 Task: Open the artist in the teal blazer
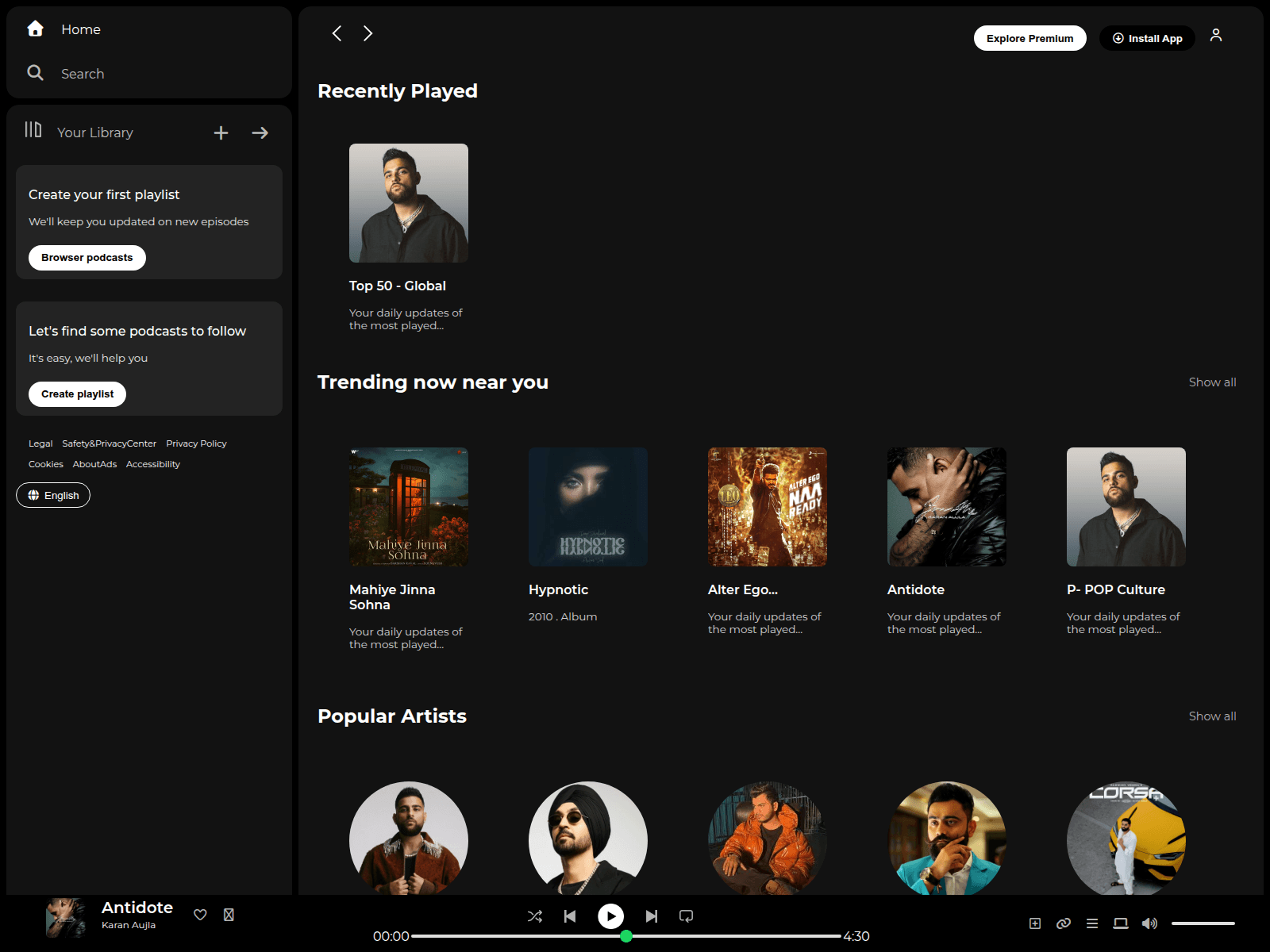(947, 839)
